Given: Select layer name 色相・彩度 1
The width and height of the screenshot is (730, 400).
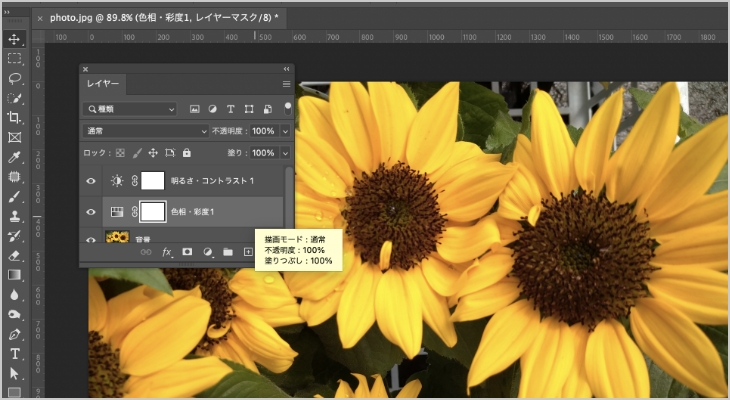Looking at the screenshot, I should (192, 212).
